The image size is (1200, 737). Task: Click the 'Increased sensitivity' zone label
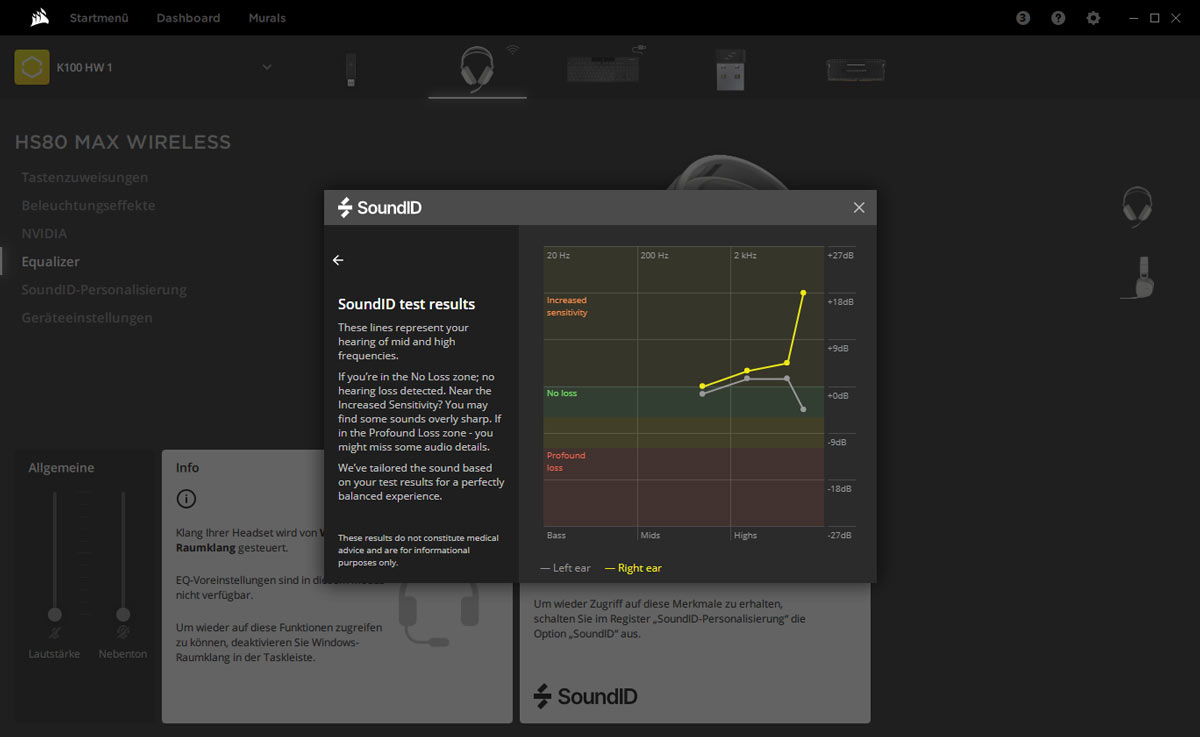point(567,306)
